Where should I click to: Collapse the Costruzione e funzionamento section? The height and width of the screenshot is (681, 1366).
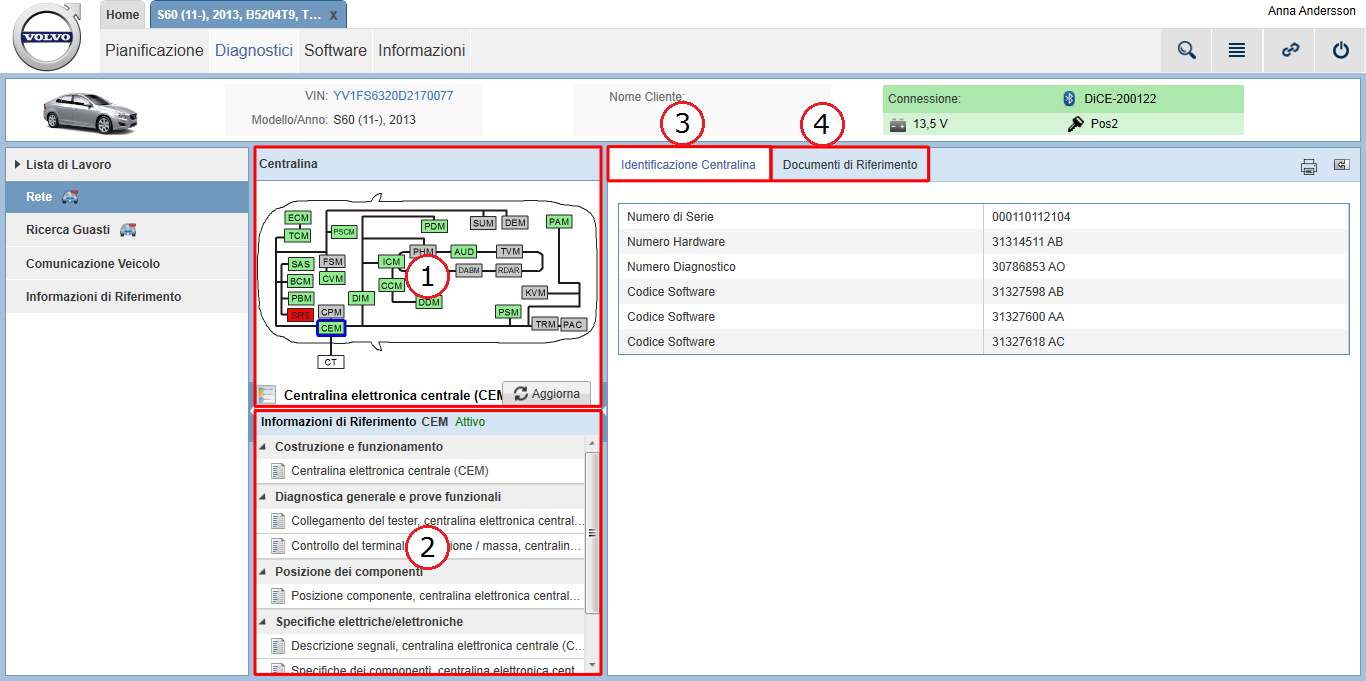[x=263, y=447]
